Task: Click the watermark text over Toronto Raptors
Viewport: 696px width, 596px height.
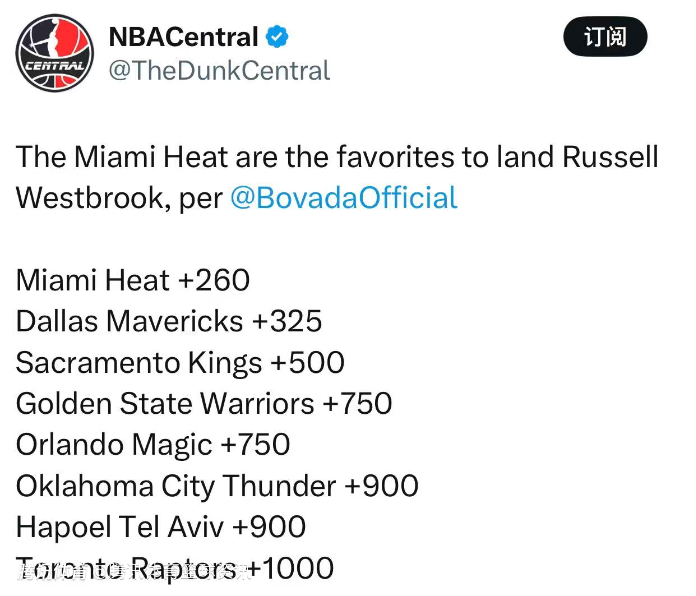Action: pos(134,573)
